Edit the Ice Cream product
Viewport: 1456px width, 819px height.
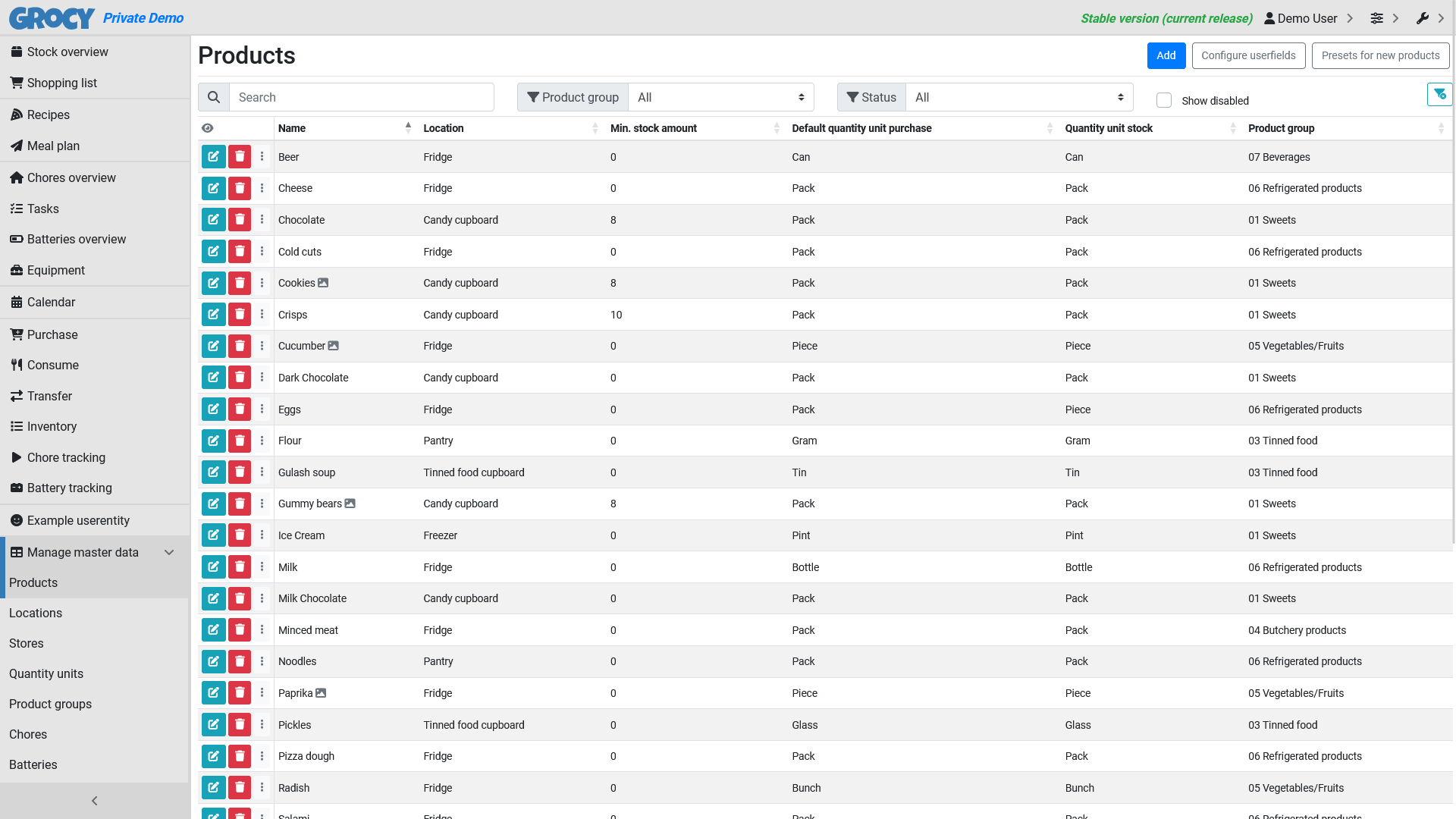coord(214,535)
